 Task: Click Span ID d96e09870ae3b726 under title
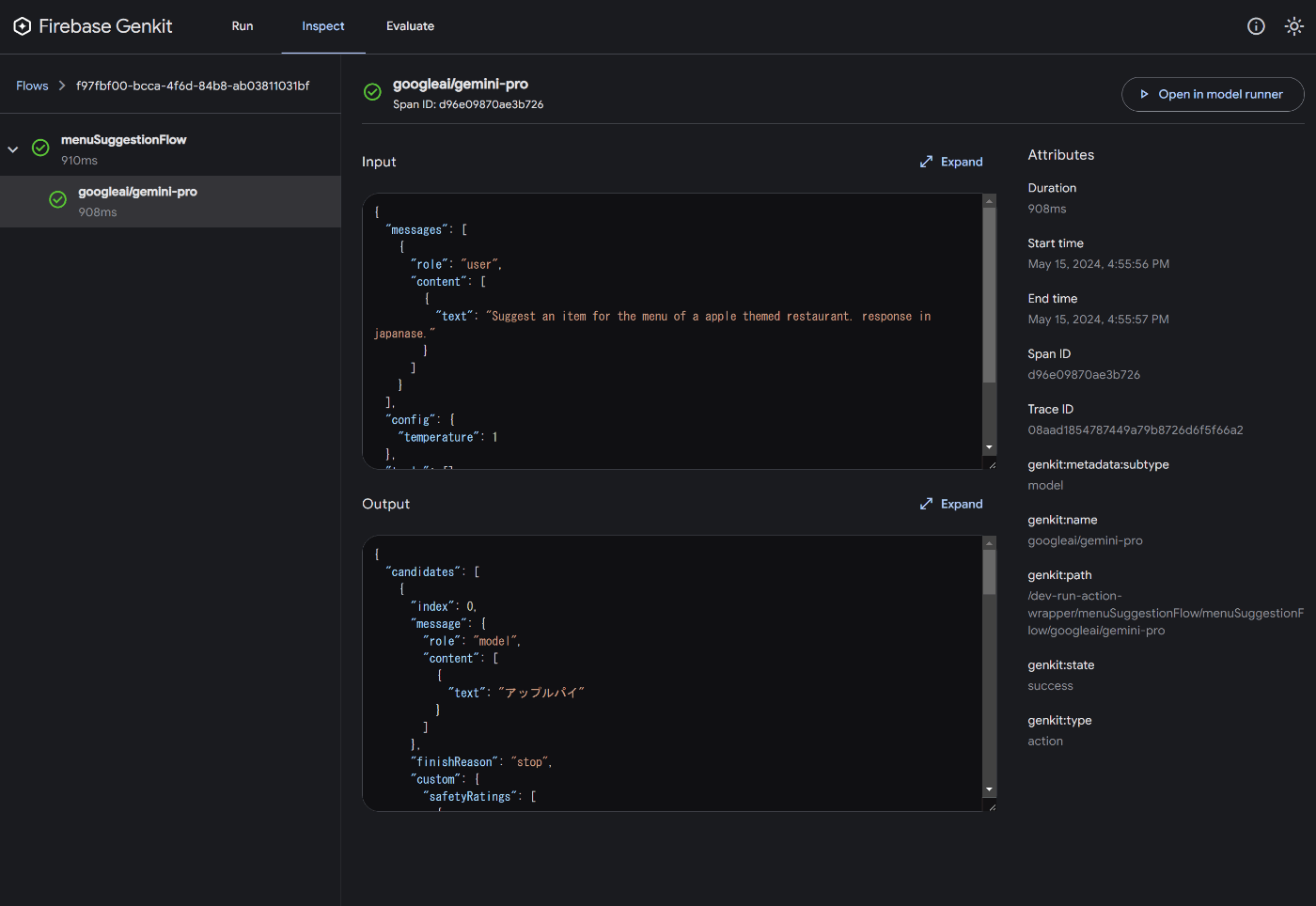[x=468, y=104]
